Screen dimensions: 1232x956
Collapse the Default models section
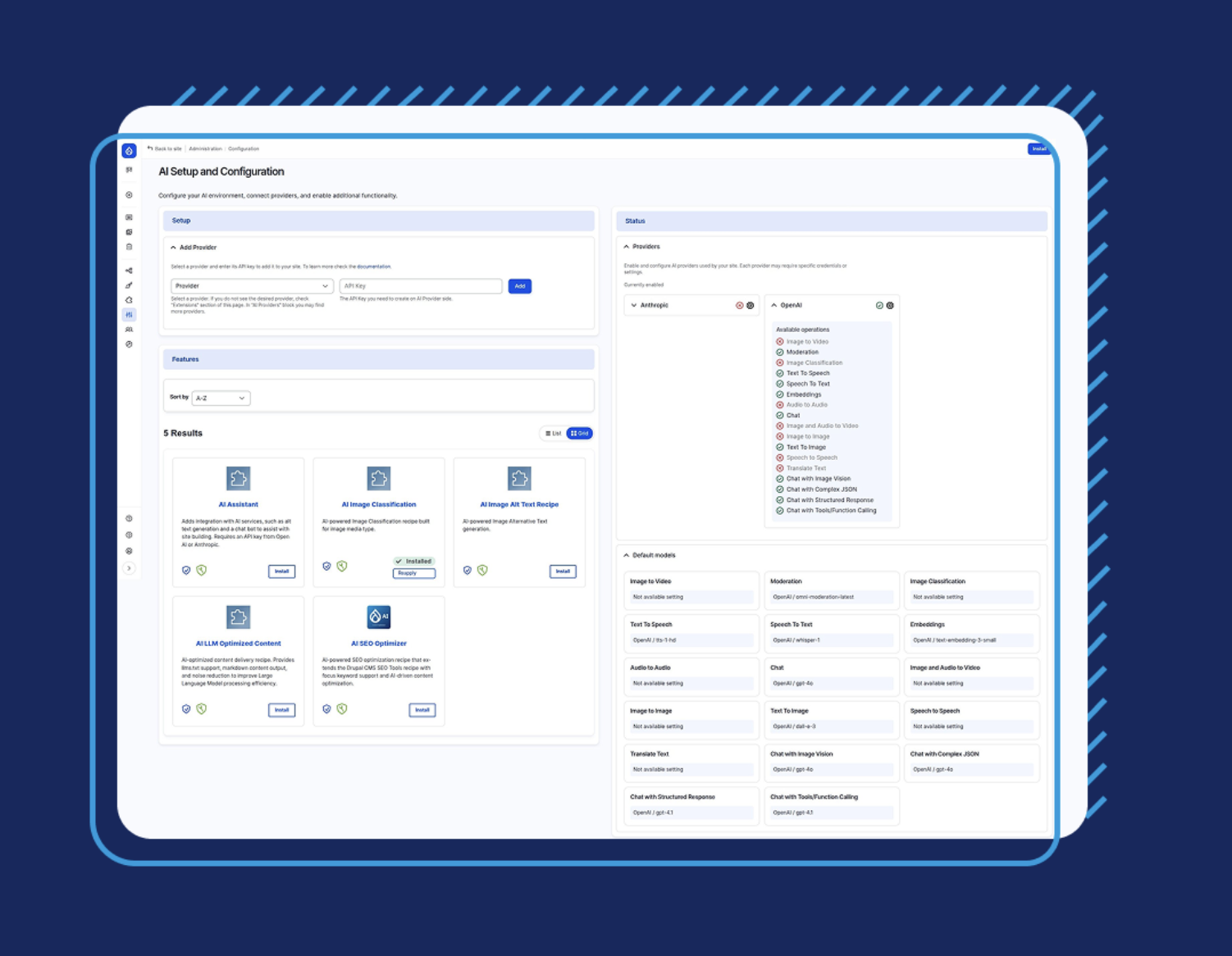[627, 556]
